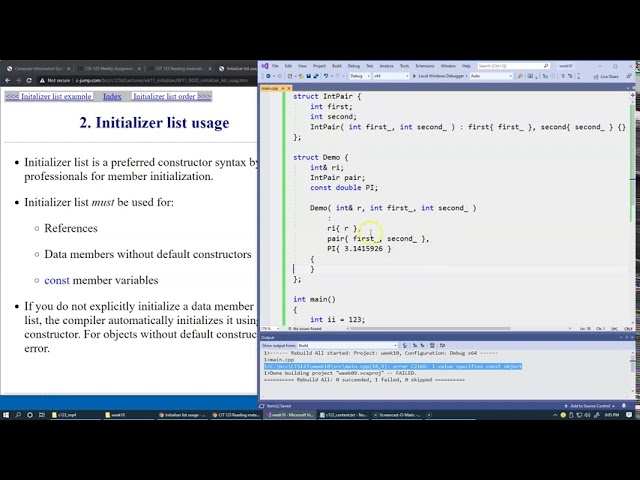Open the Help menu
This screenshot has width=640, height=480.
click(x=466, y=66)
